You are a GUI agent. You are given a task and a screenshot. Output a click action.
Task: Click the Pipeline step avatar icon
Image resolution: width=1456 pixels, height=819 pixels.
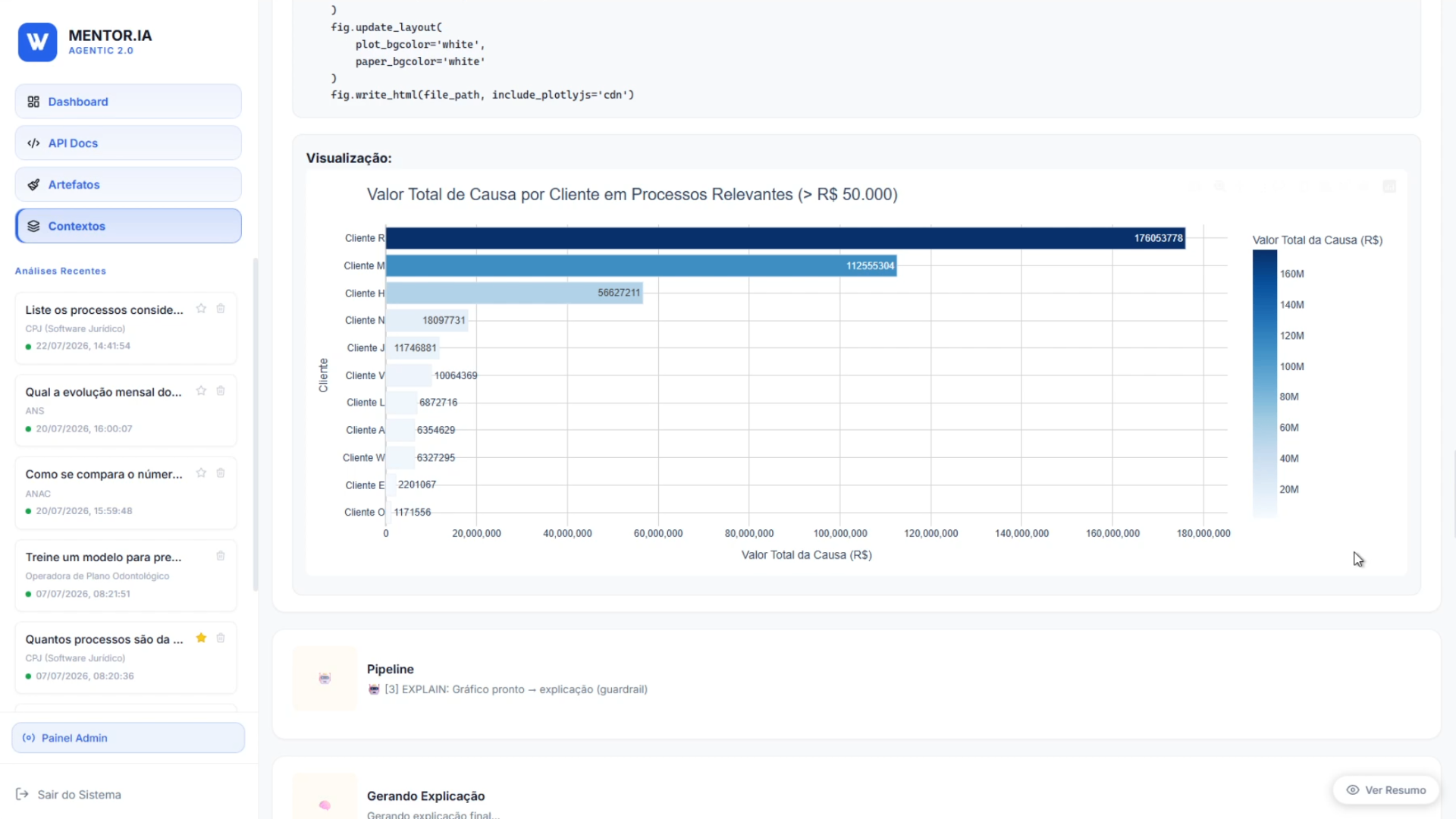325,678
